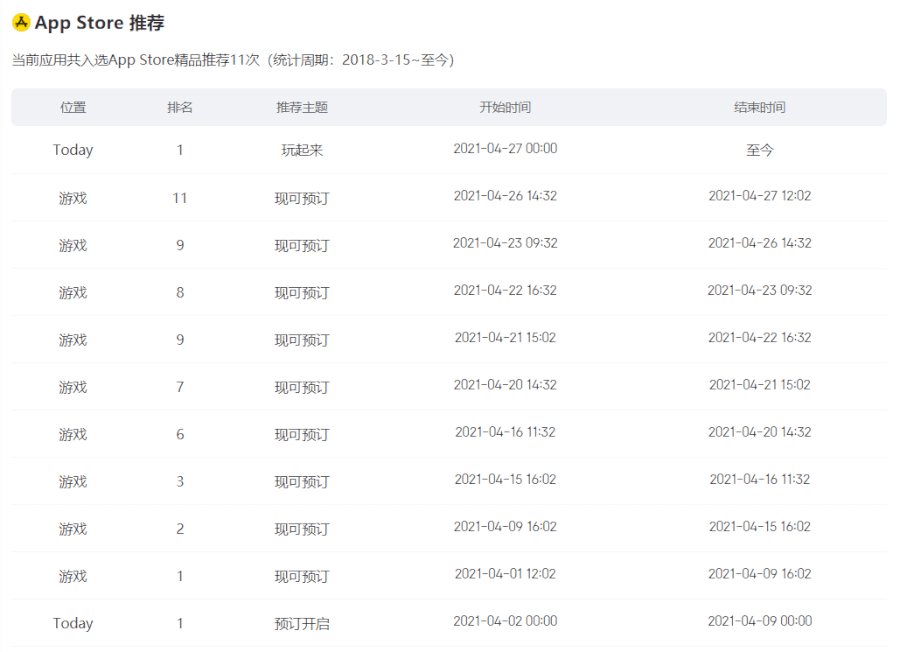Click the 至今 end time cell
The width and height of the screenshot is (900, 652).
[759, 150]
